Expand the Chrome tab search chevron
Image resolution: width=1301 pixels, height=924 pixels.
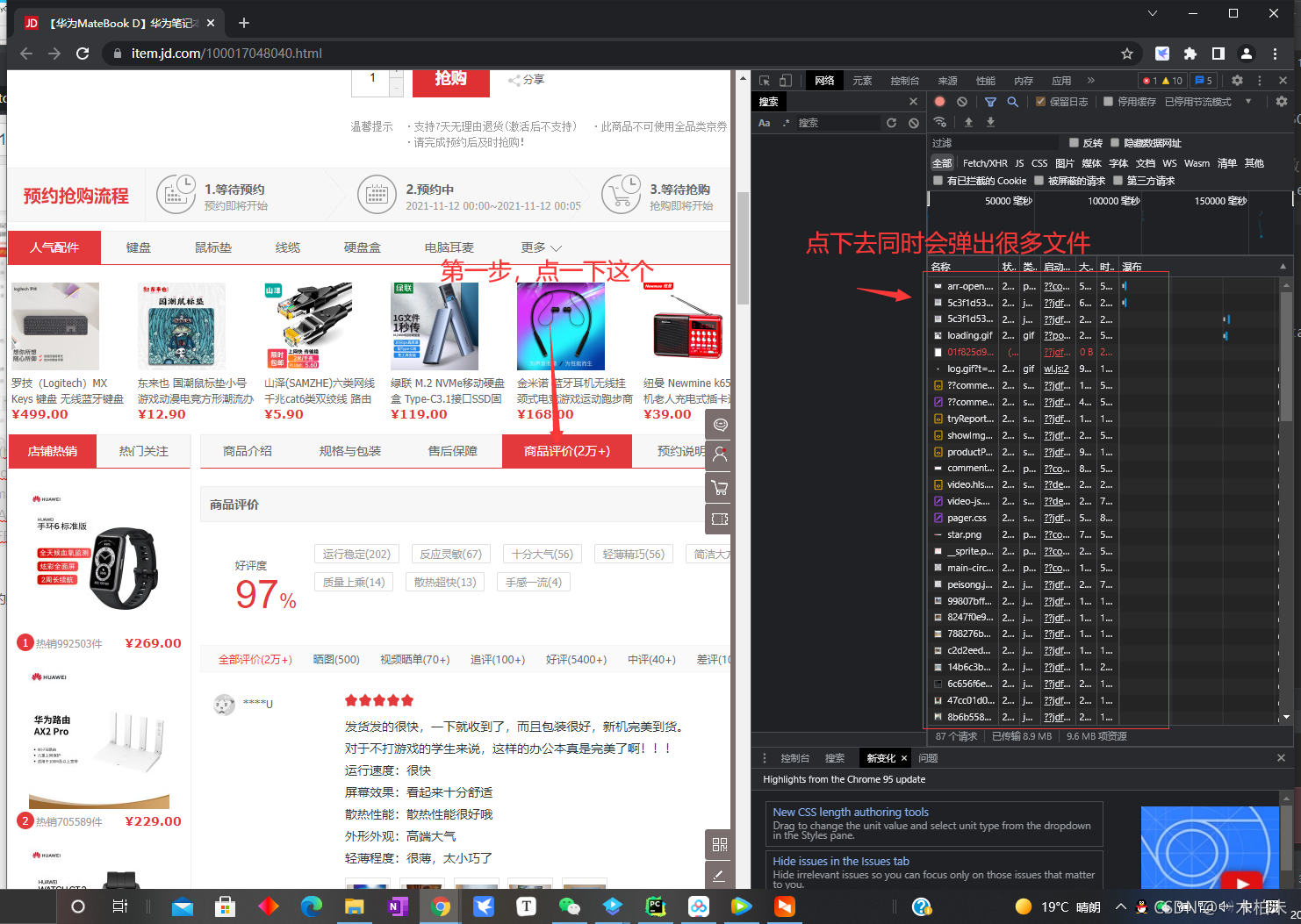click(1153, 13)
